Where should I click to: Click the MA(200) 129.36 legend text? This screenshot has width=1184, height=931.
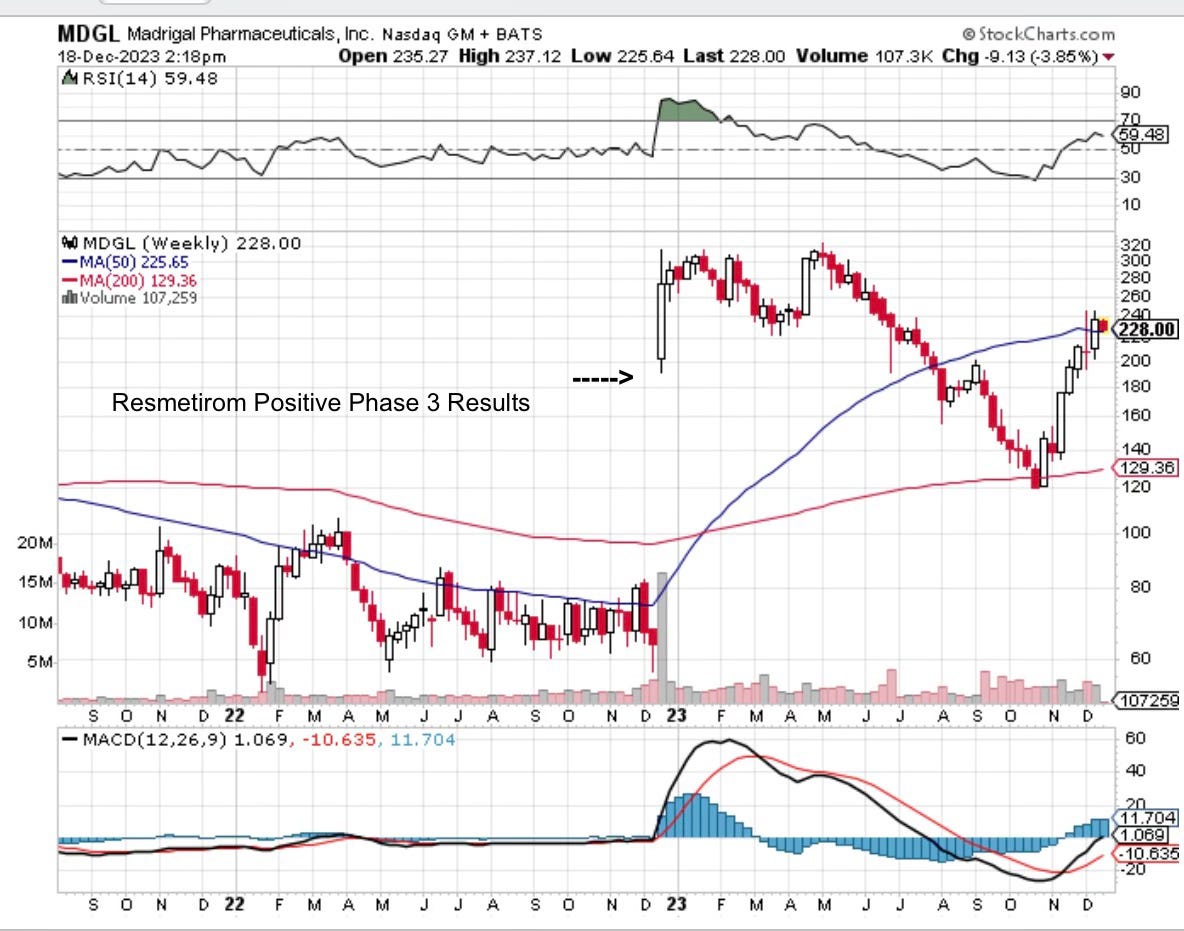tap(138, 280)
